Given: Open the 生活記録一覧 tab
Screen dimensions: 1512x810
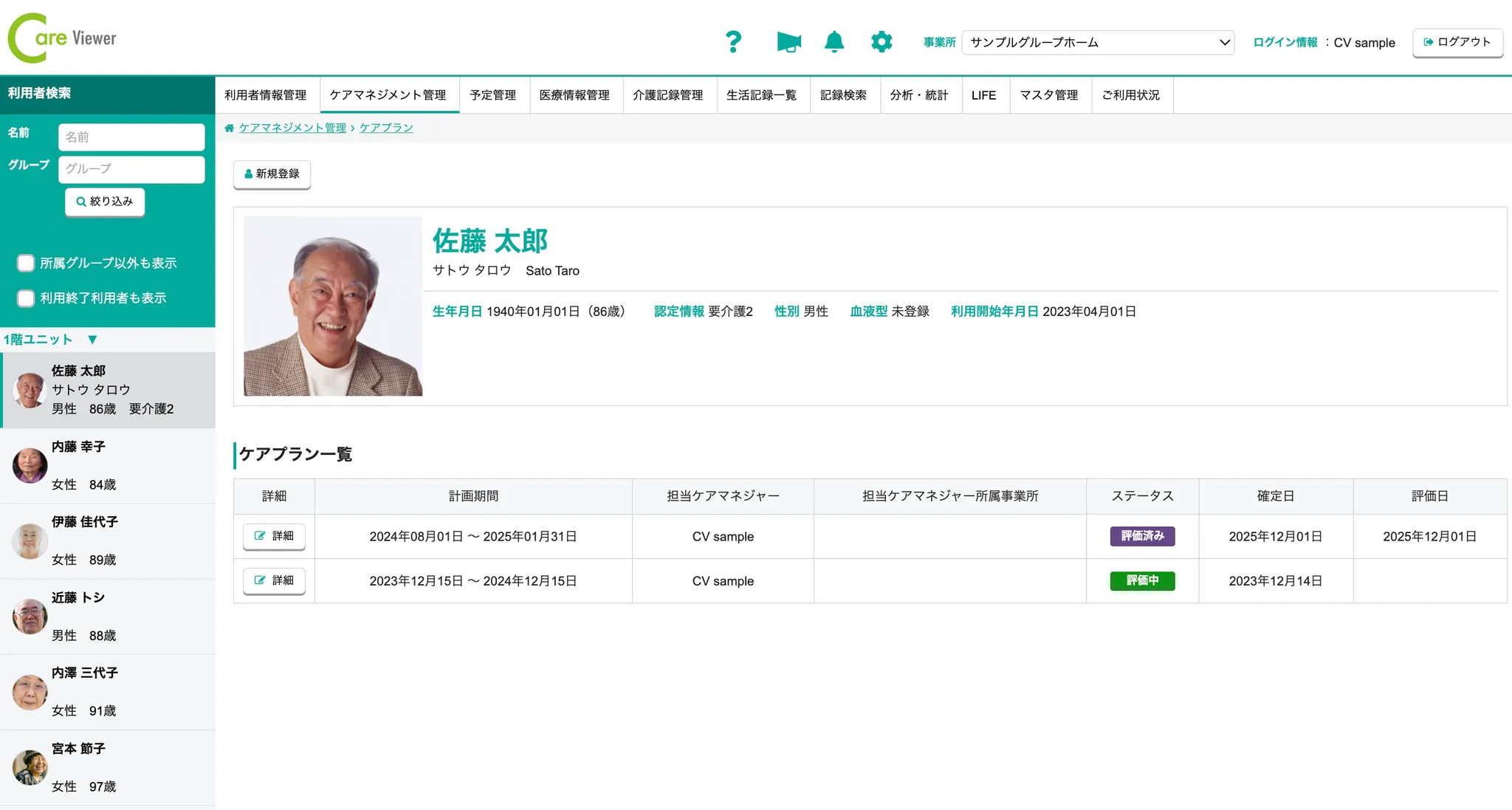Looking at the screenshot, I should pos(762,95).
